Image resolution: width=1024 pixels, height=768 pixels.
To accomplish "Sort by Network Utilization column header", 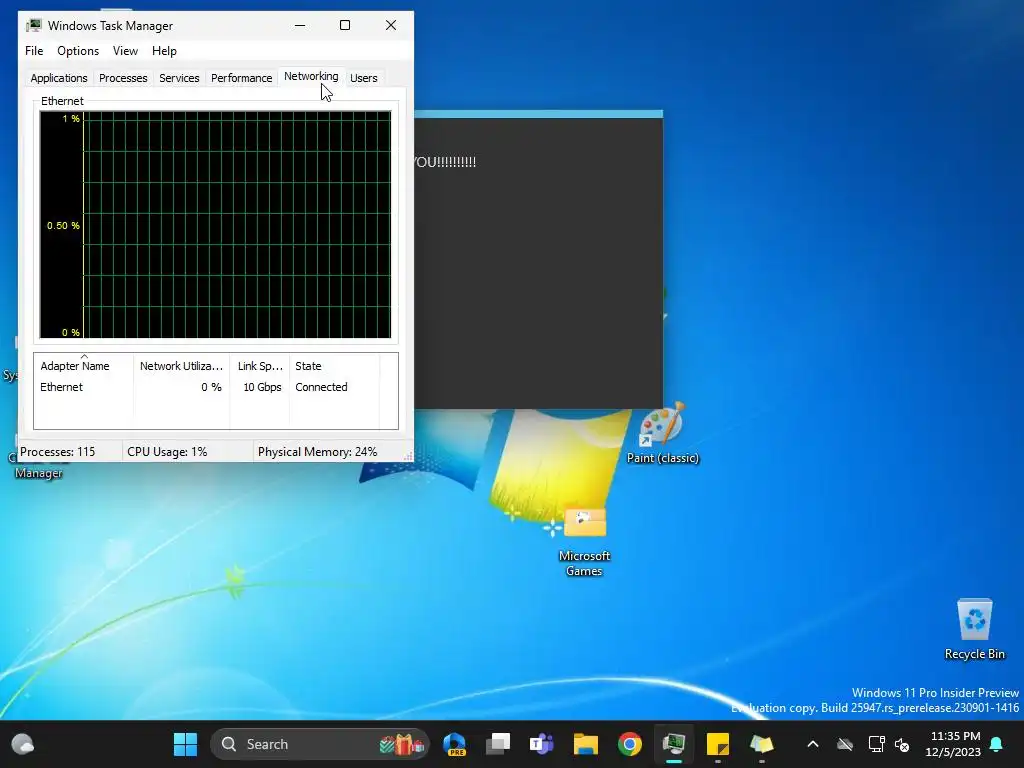I will coord(182,366).
